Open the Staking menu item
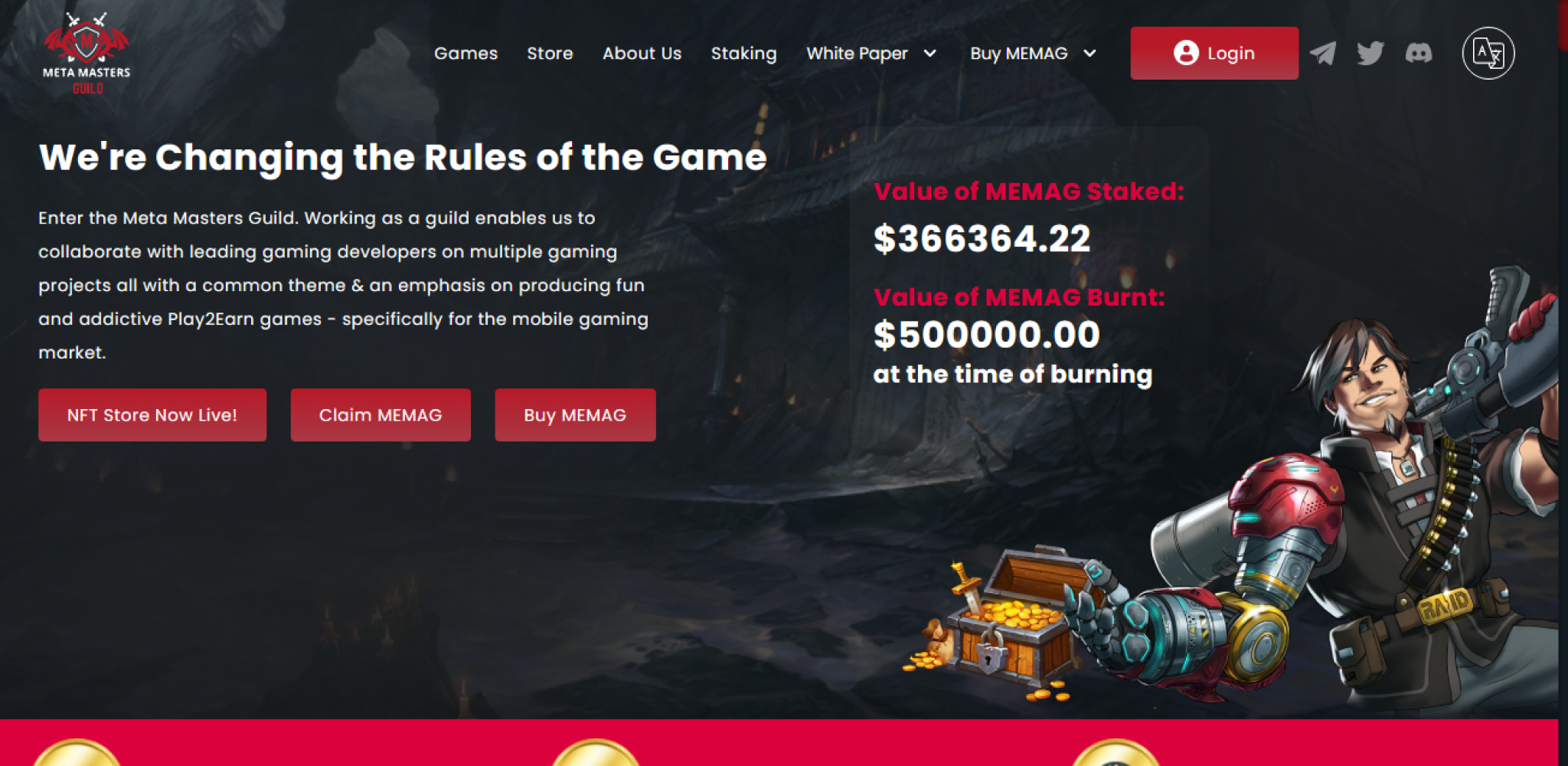Viewport: 1568px width, 766px height. (x=743, y=54)
